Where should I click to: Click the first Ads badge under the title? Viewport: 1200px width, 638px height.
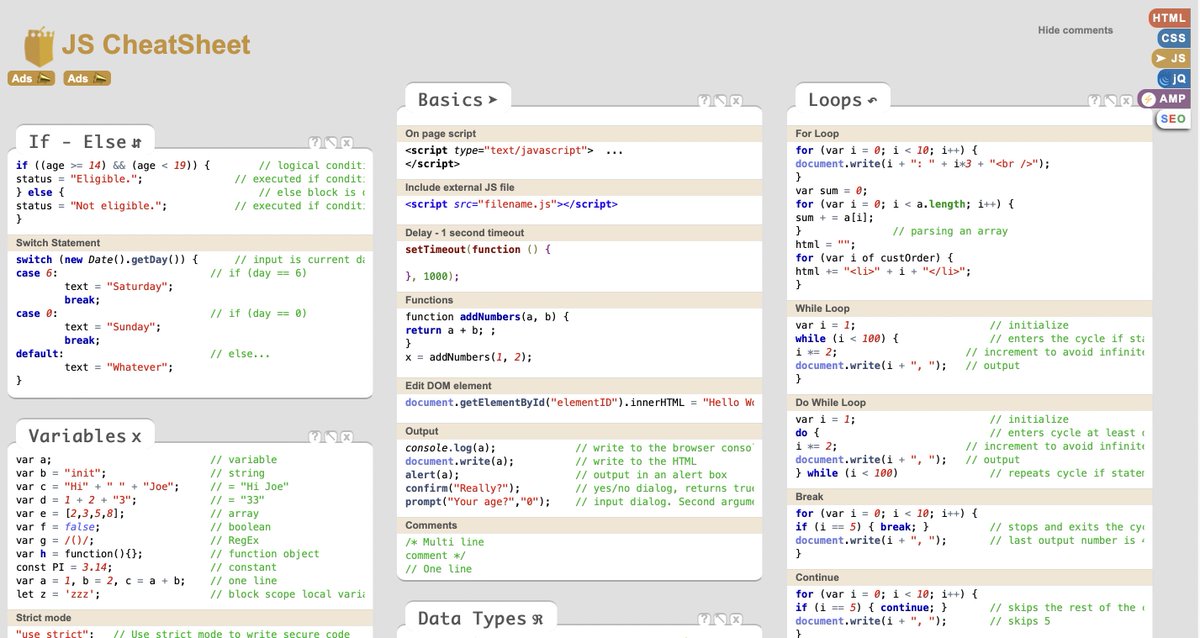coord(31,78)
